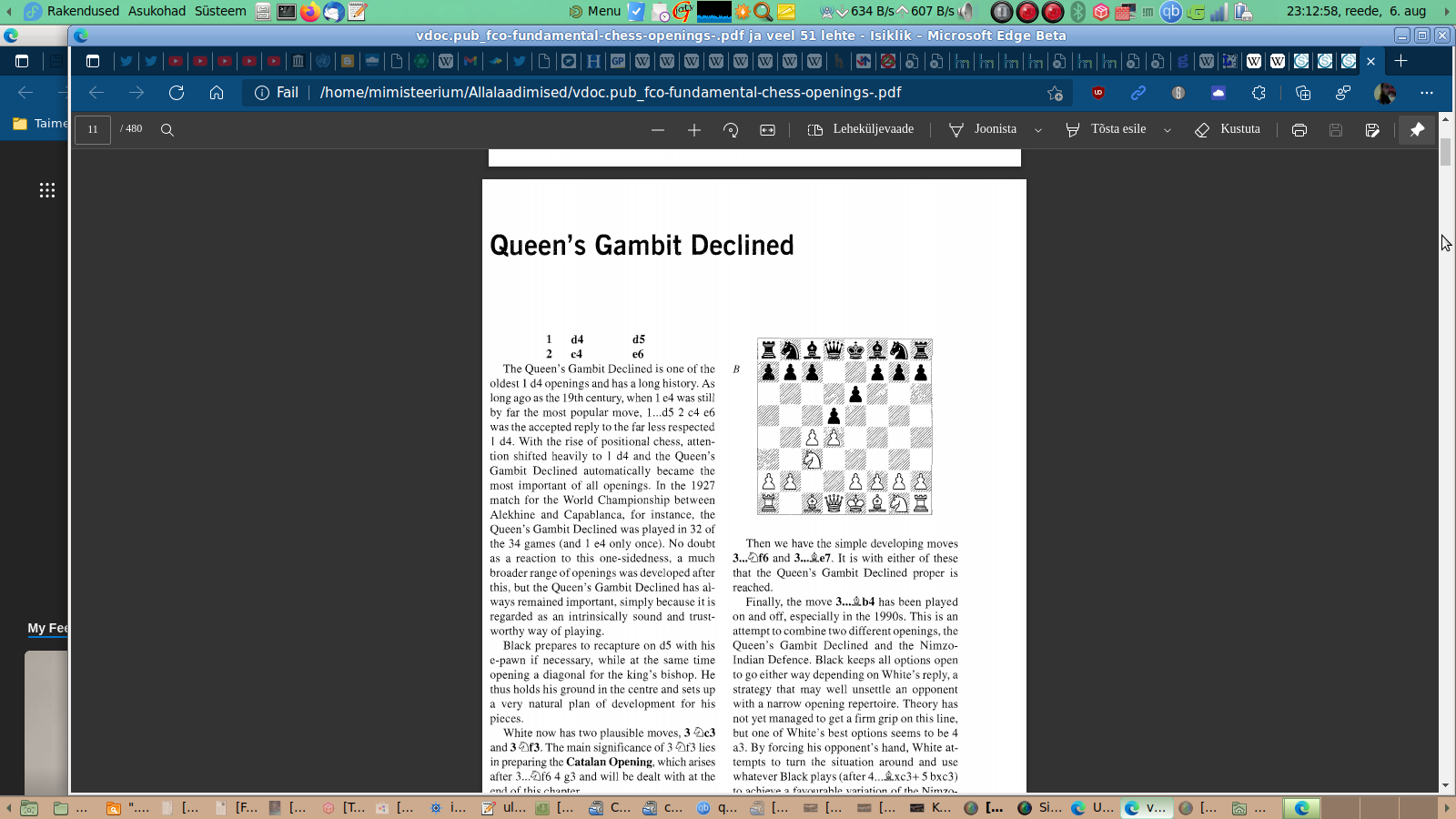
Task: Launch Thunderbird from the top panel
Action: pyautogui.click(x=334, y=12)
